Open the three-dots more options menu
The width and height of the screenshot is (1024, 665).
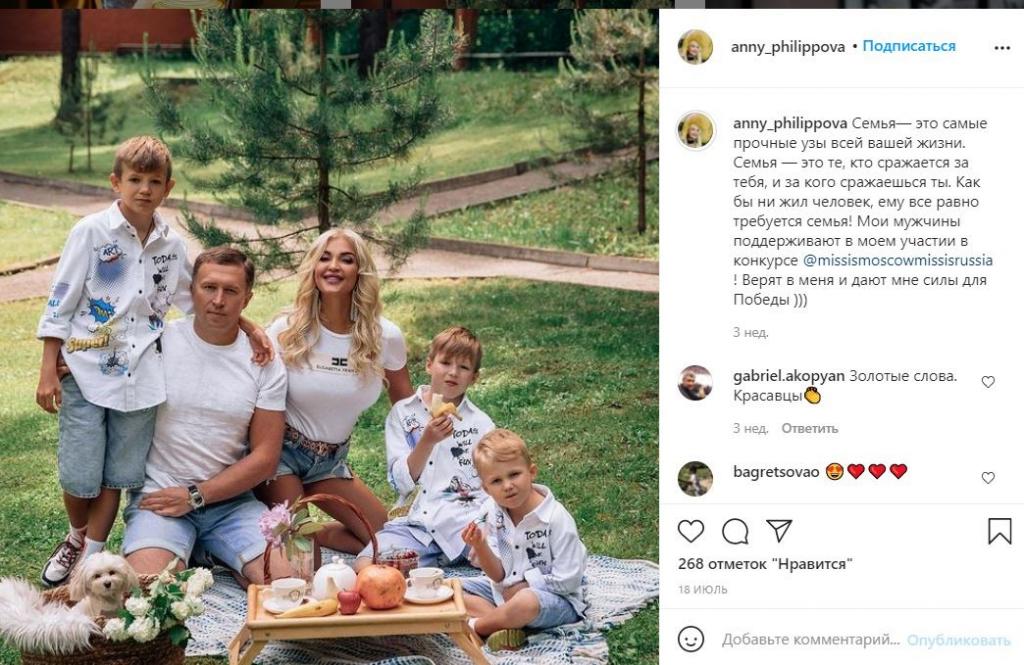(x=1002, y=48)
